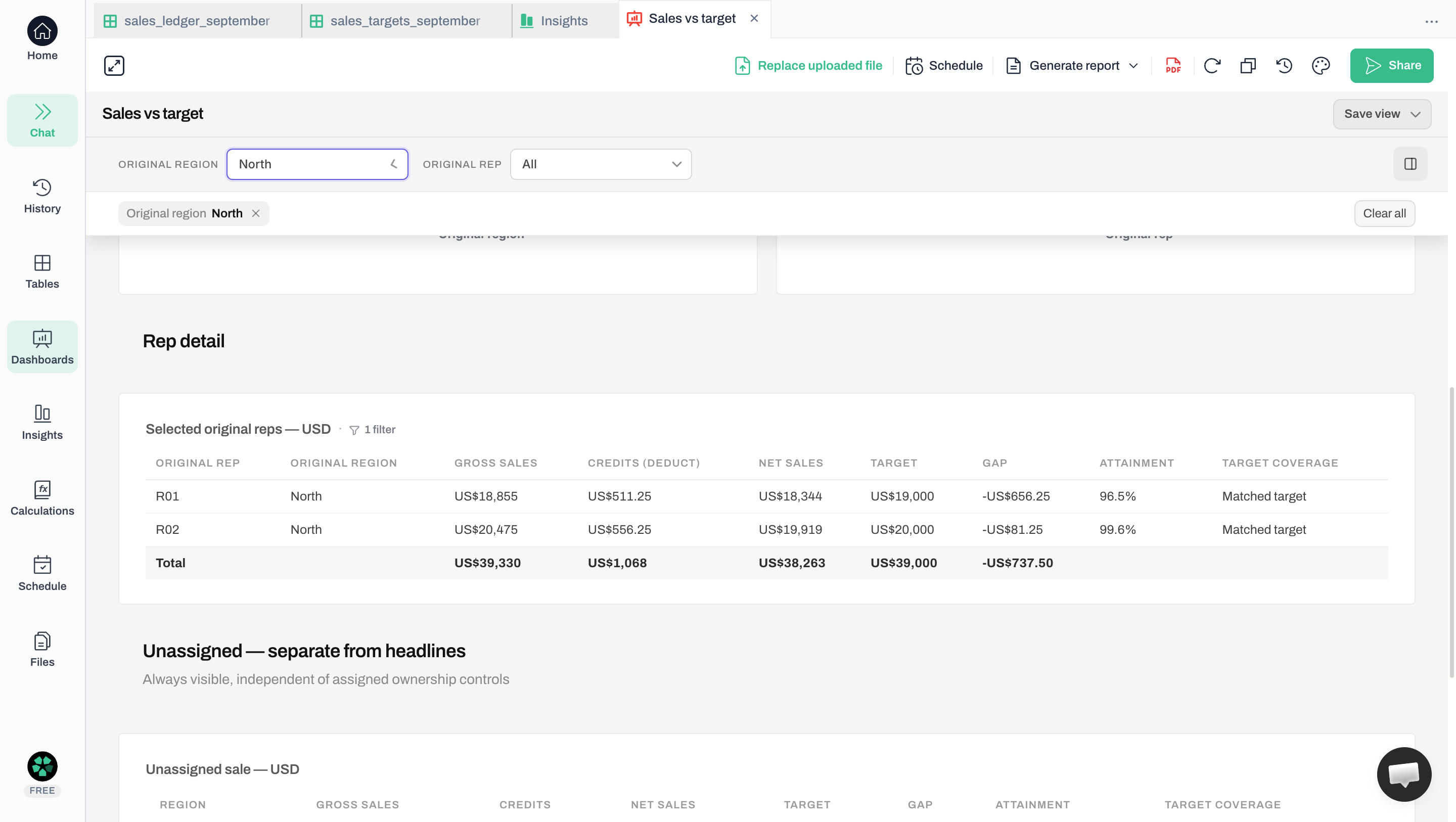This screenshot has width=1456, height=822.
Task: Go to Tables in sidebar
Action: [x=42, y=271]
